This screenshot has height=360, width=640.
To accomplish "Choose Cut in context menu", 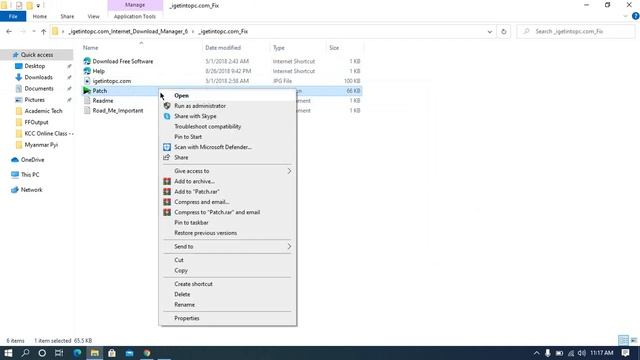I will 227,260.
